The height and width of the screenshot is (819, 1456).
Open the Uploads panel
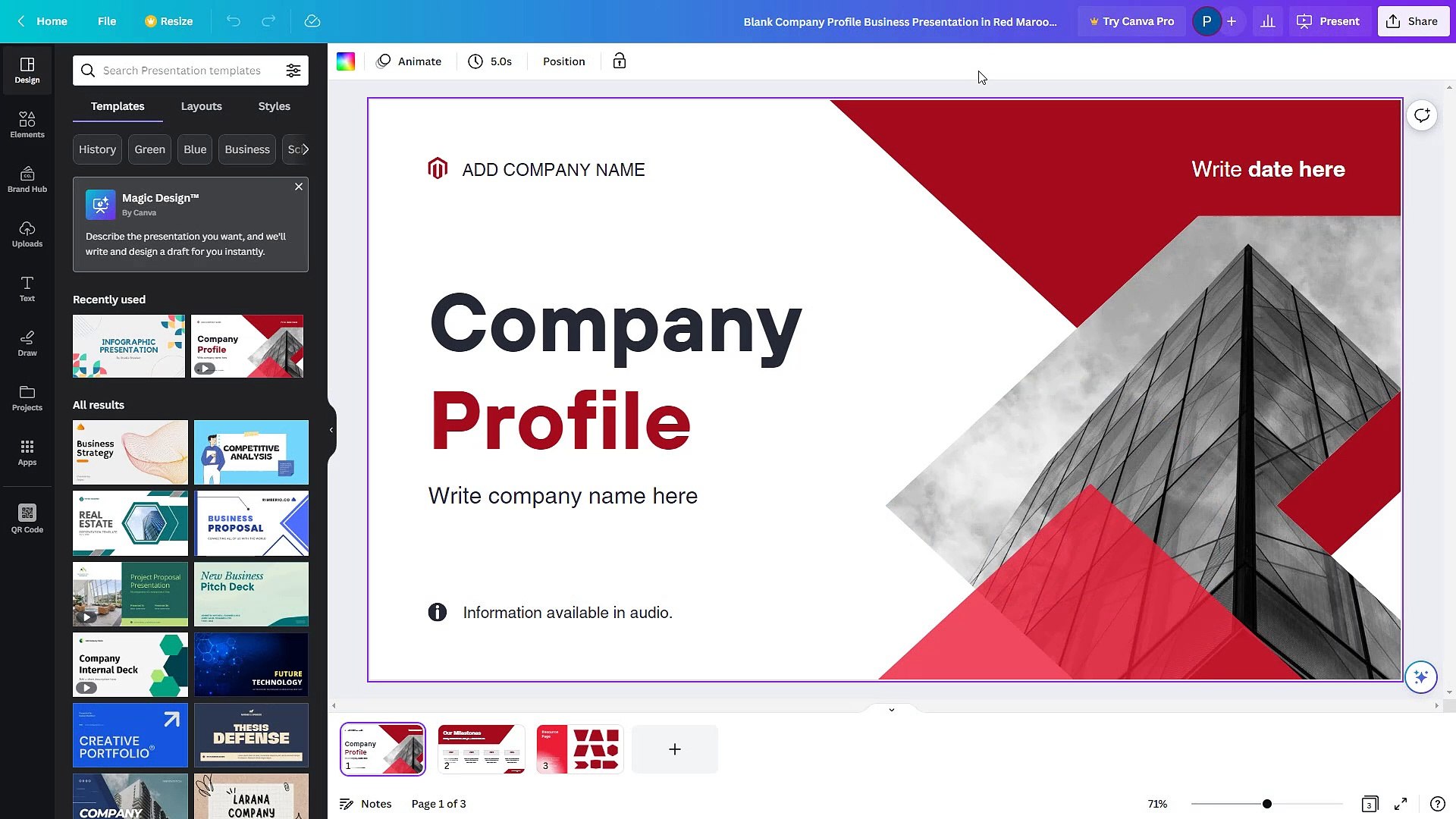tap(27, 234)
